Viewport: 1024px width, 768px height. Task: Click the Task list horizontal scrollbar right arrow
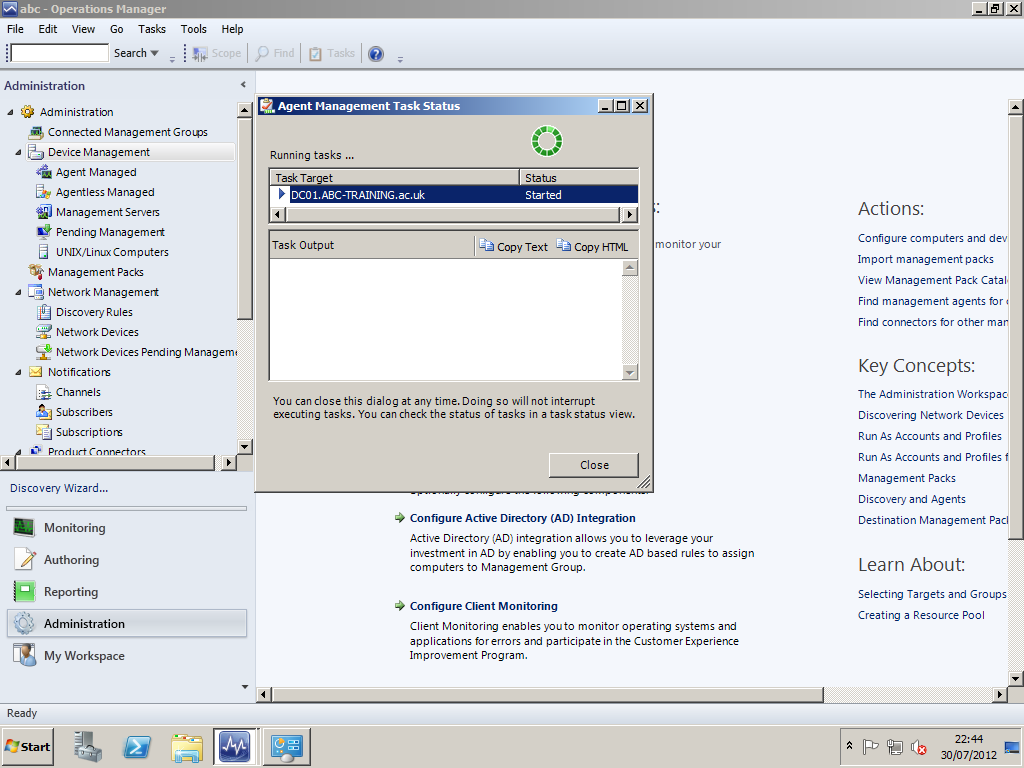coord(629,214)
